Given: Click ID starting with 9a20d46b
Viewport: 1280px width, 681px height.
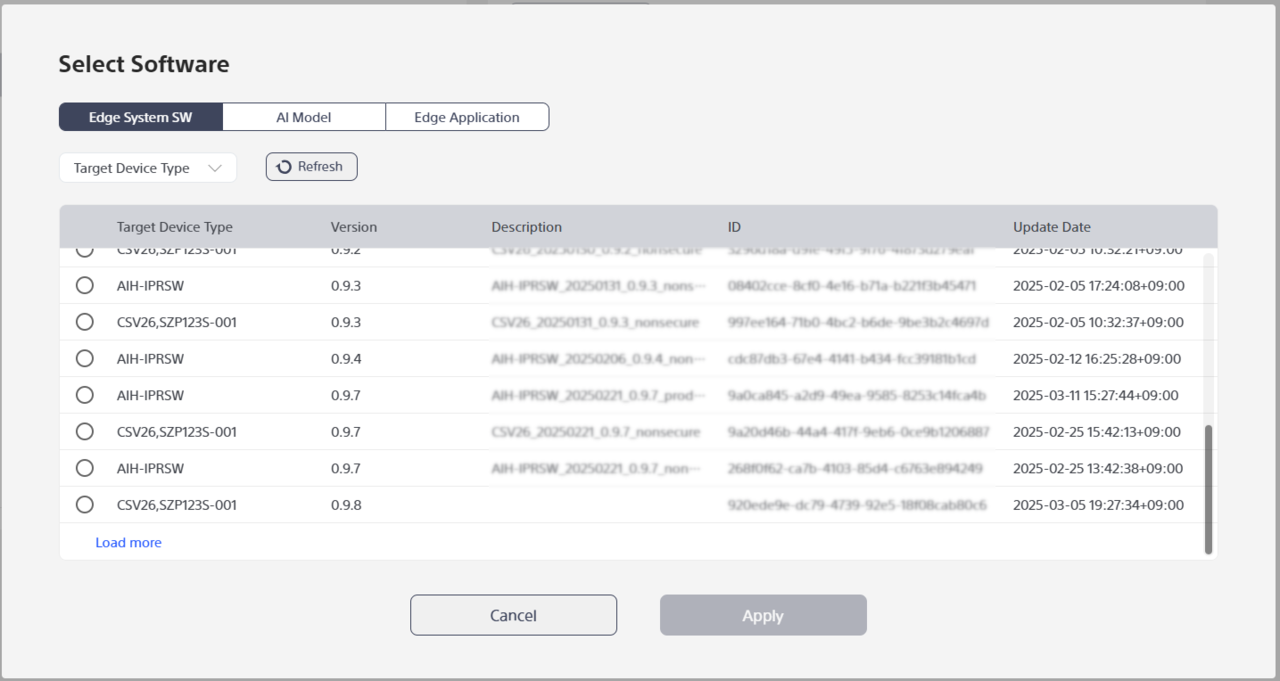Looking at the screenshot, I should point(858,432).
